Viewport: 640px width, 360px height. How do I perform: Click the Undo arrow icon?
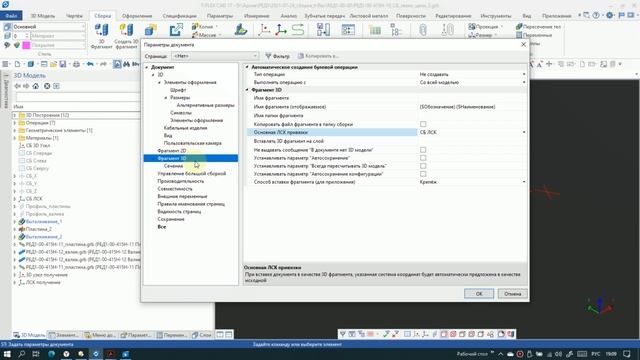[90, 64]
